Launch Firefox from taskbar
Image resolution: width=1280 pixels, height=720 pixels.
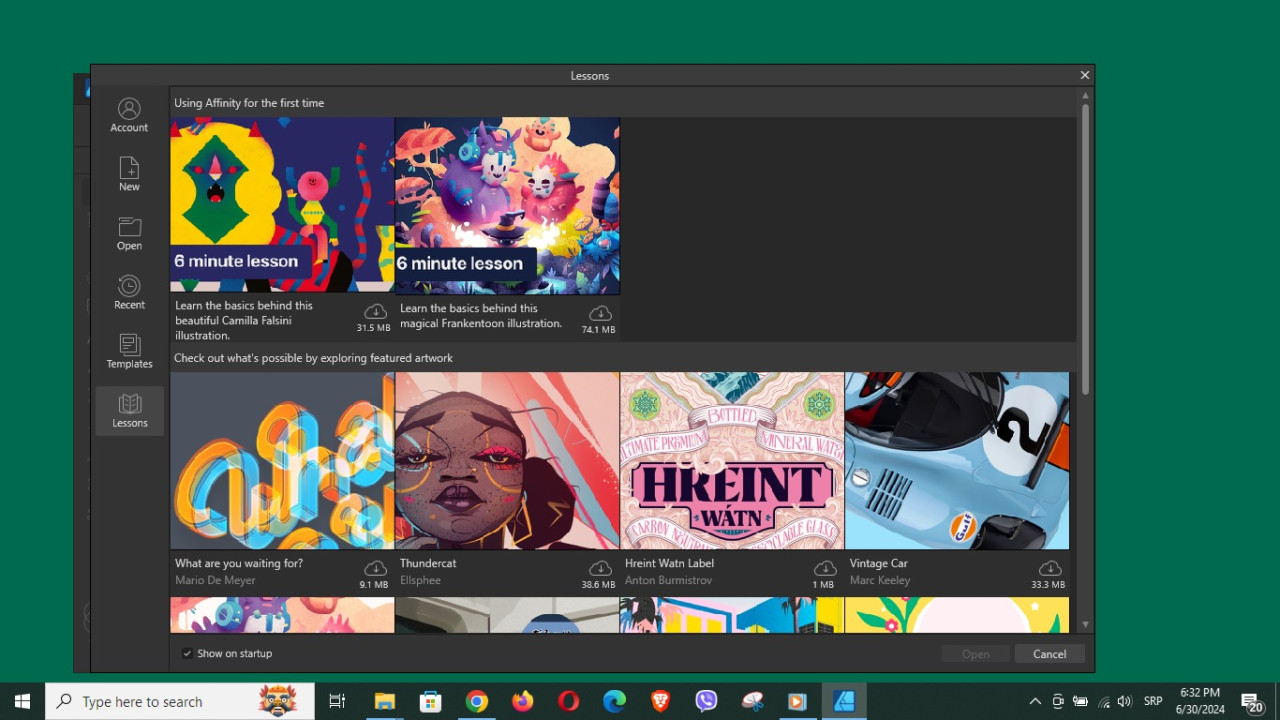523,701
